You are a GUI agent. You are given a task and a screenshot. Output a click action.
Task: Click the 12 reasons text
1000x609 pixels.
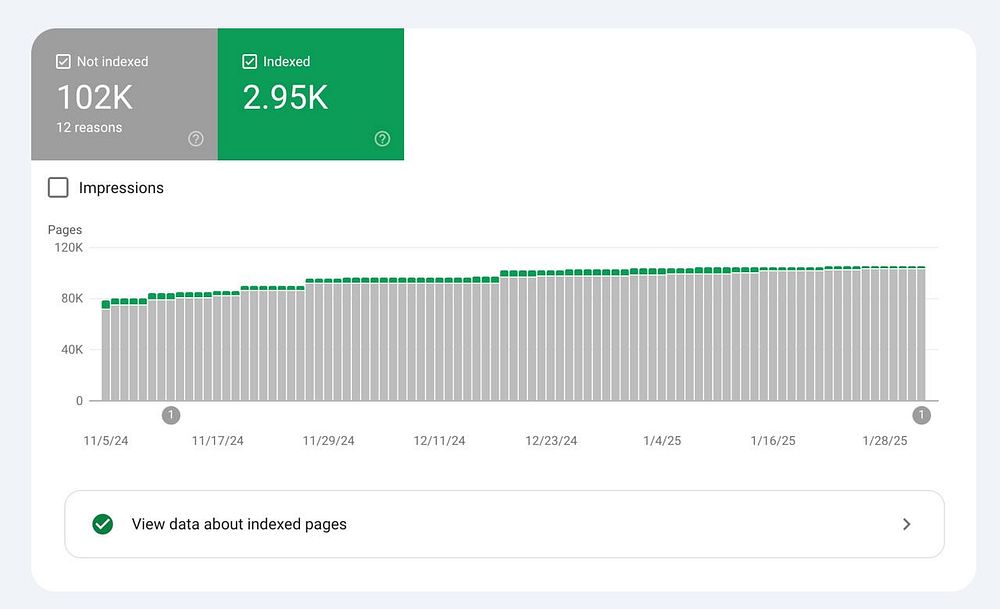89,128
